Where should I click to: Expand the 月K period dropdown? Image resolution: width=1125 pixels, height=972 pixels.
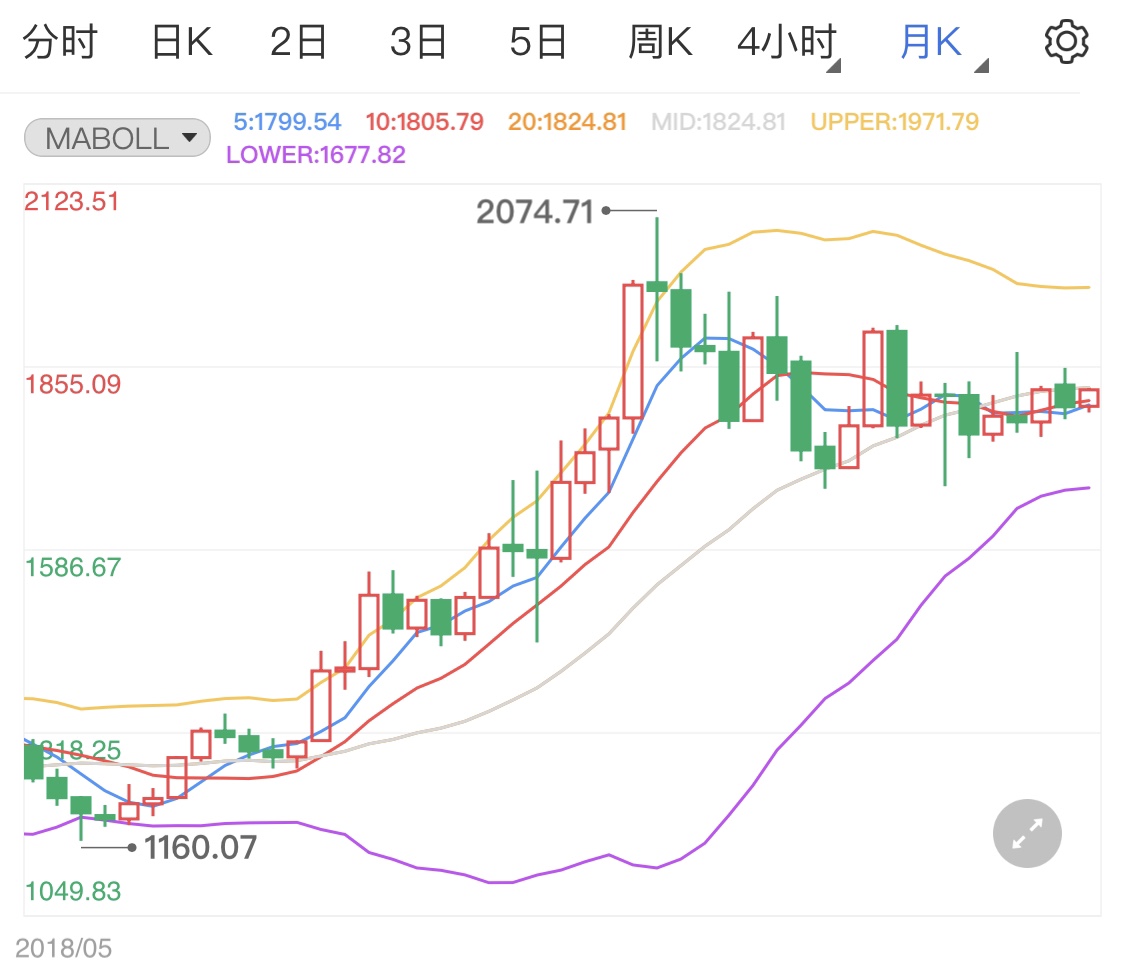[x=942, y=44]
